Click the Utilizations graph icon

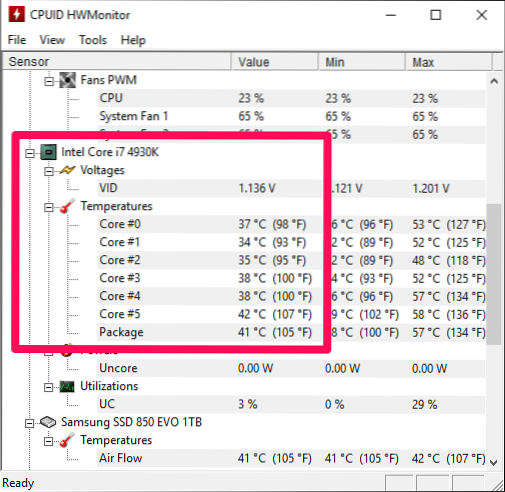coord(68,386)
